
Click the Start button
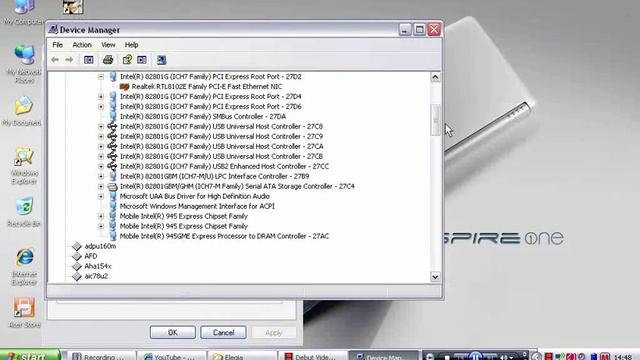point(30,355)
